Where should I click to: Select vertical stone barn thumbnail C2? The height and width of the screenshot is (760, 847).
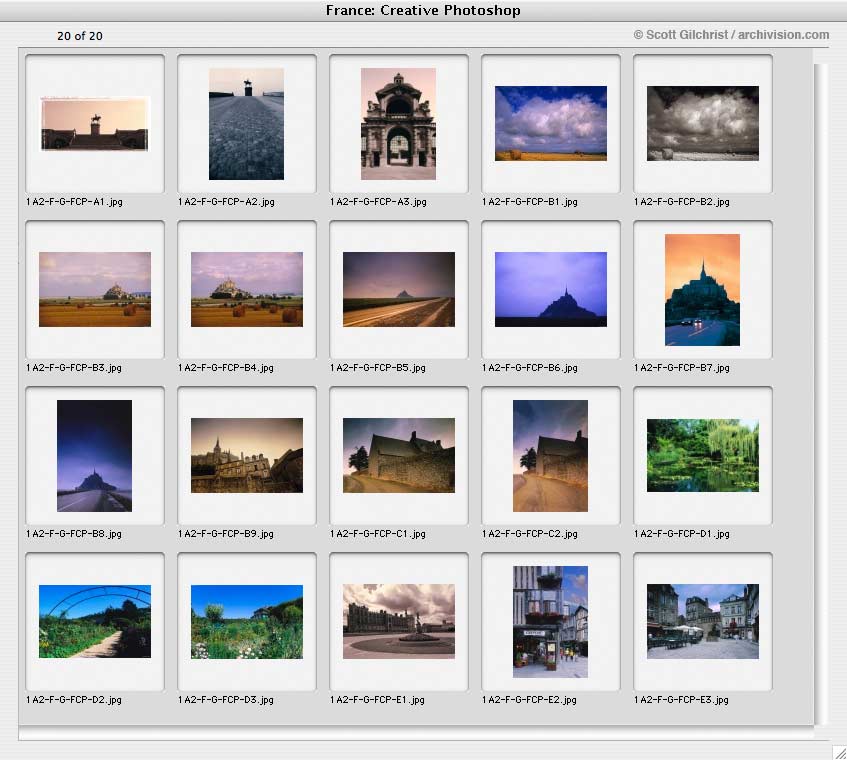click(550, 456)
